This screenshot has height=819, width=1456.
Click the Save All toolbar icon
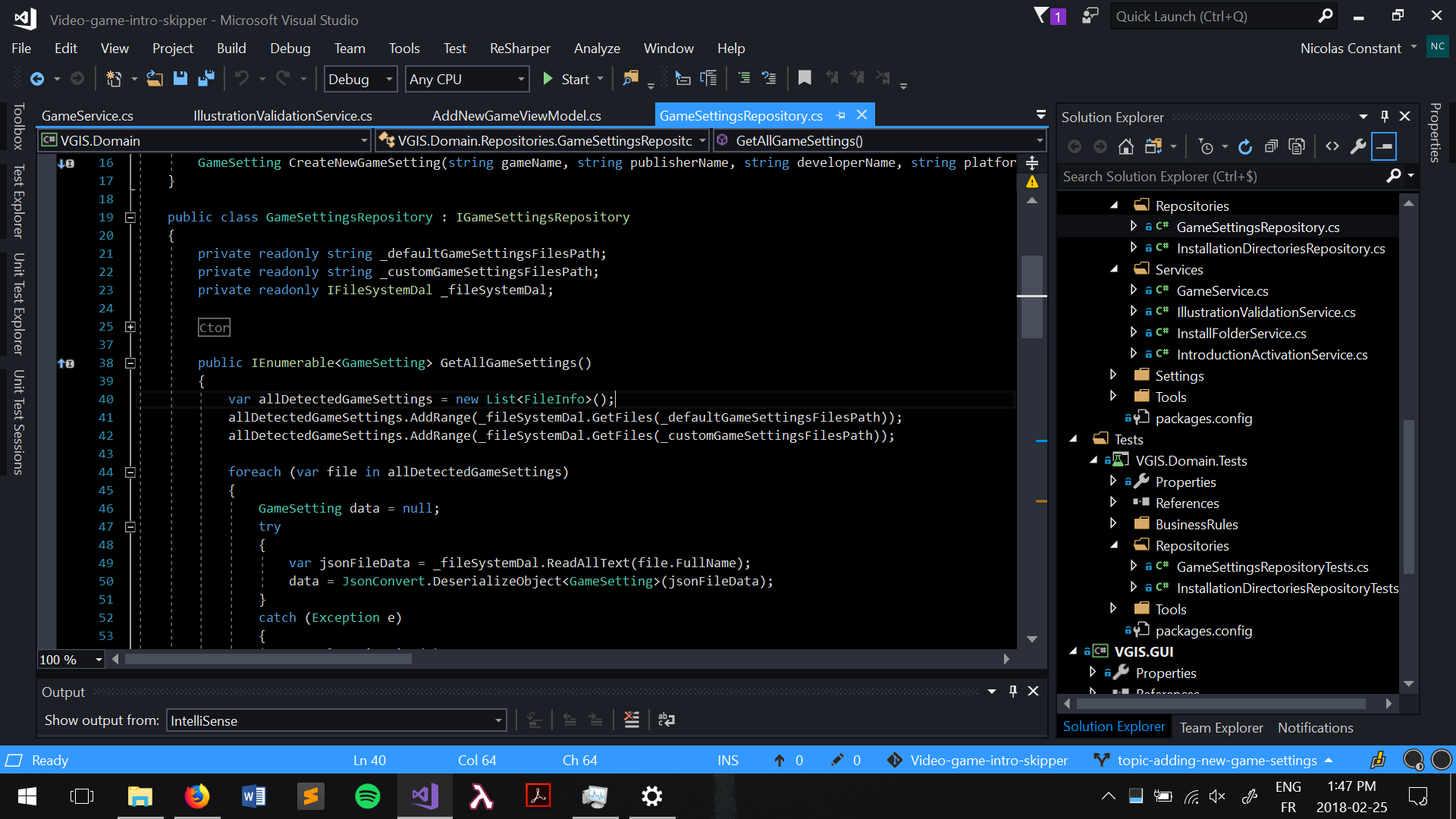tap(206, 78)
